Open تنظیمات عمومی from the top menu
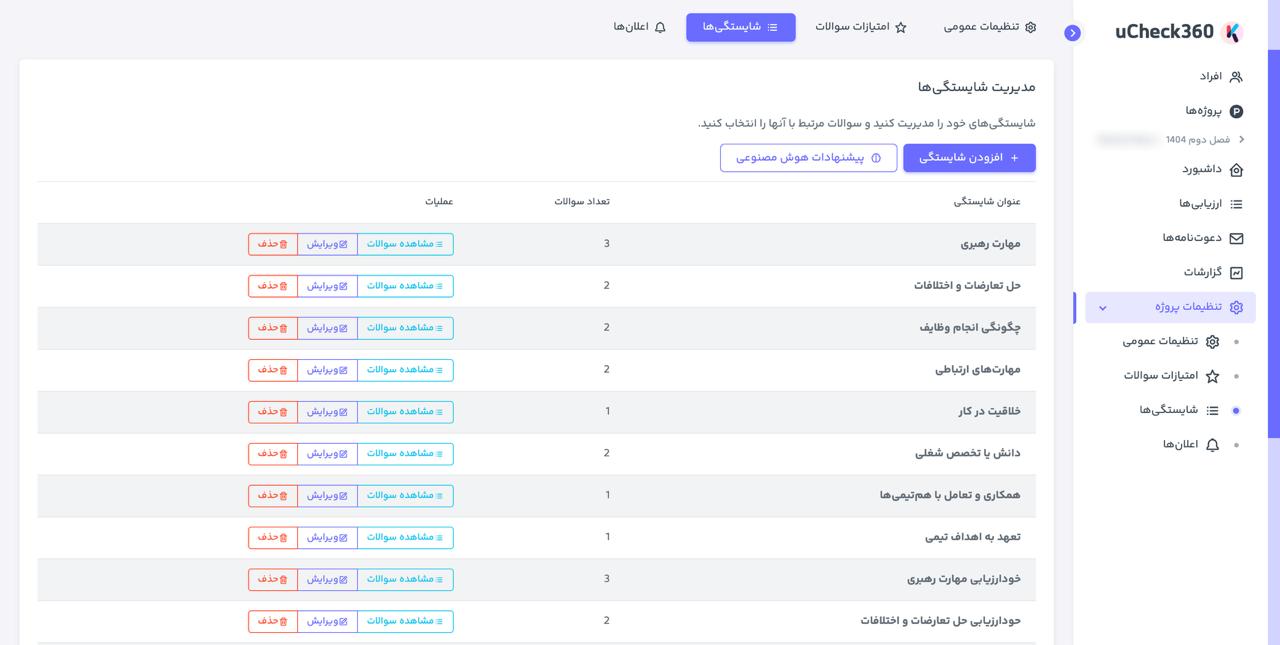The image size is (1280, 645). click(990, 27)
